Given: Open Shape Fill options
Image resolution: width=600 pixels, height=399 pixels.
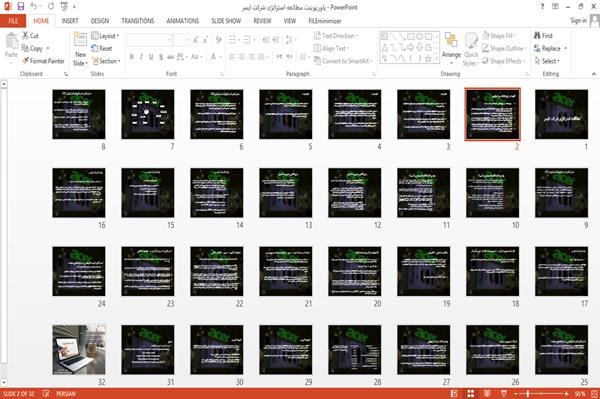Looking at the screenshot, I should pyautogui.click(x=499, y=36).
